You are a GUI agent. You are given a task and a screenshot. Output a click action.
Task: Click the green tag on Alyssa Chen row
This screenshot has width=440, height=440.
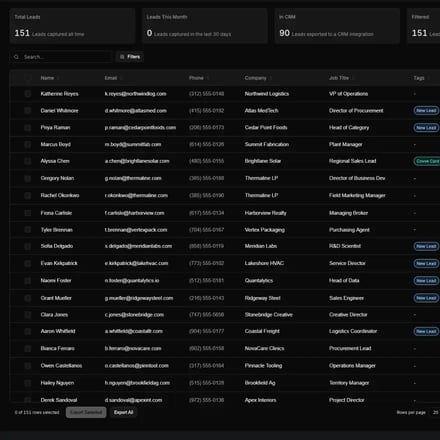(427, 161)
